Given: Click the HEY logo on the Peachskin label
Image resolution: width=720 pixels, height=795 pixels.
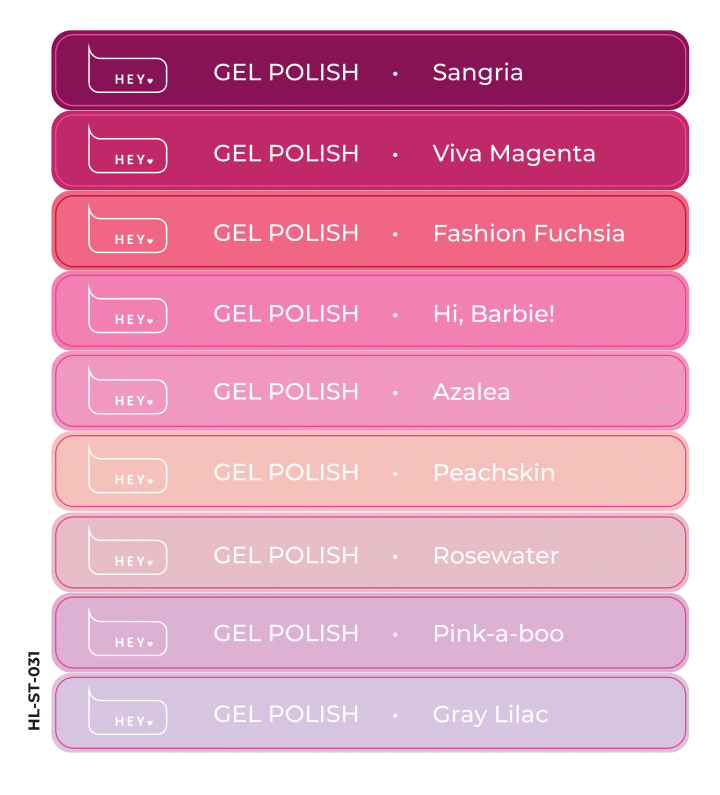Looking at the screenshot, I should pos(127,469).
